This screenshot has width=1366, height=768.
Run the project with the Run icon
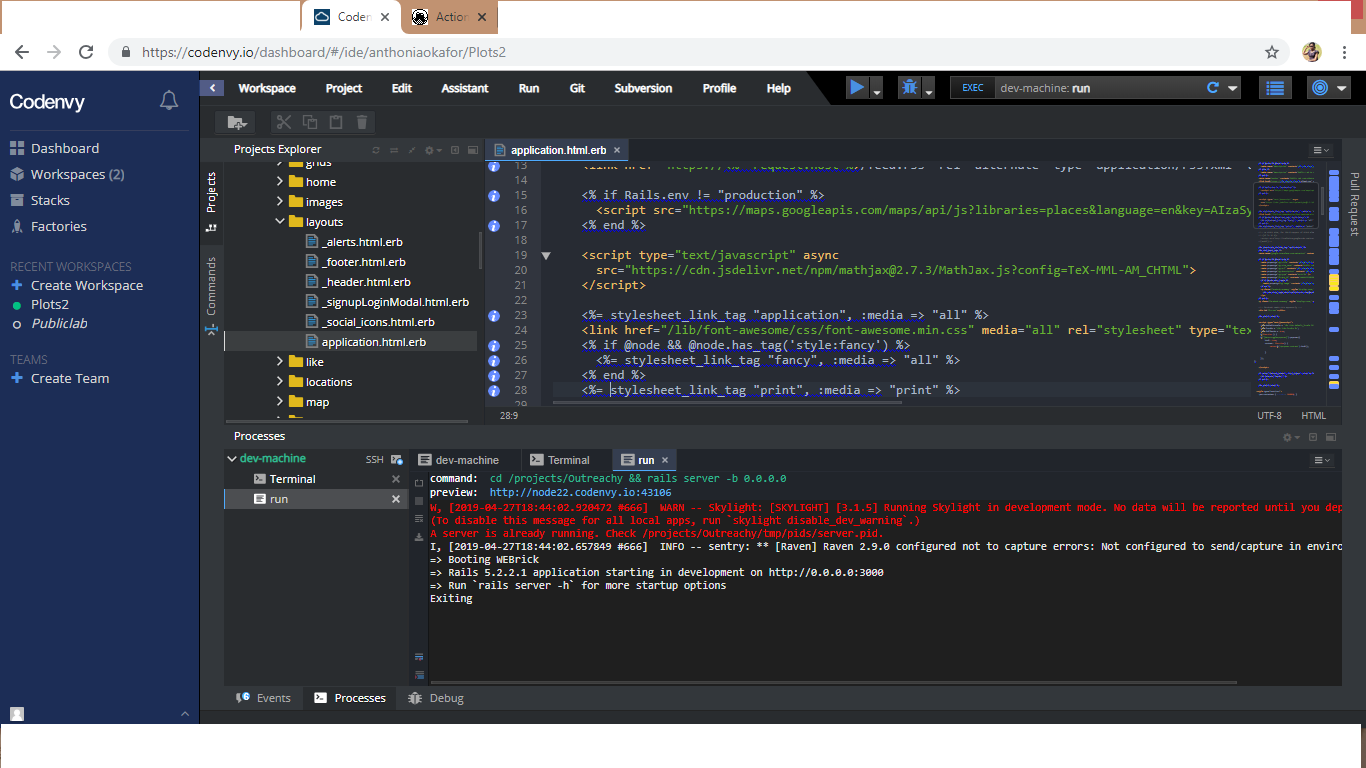click(856, 87)
